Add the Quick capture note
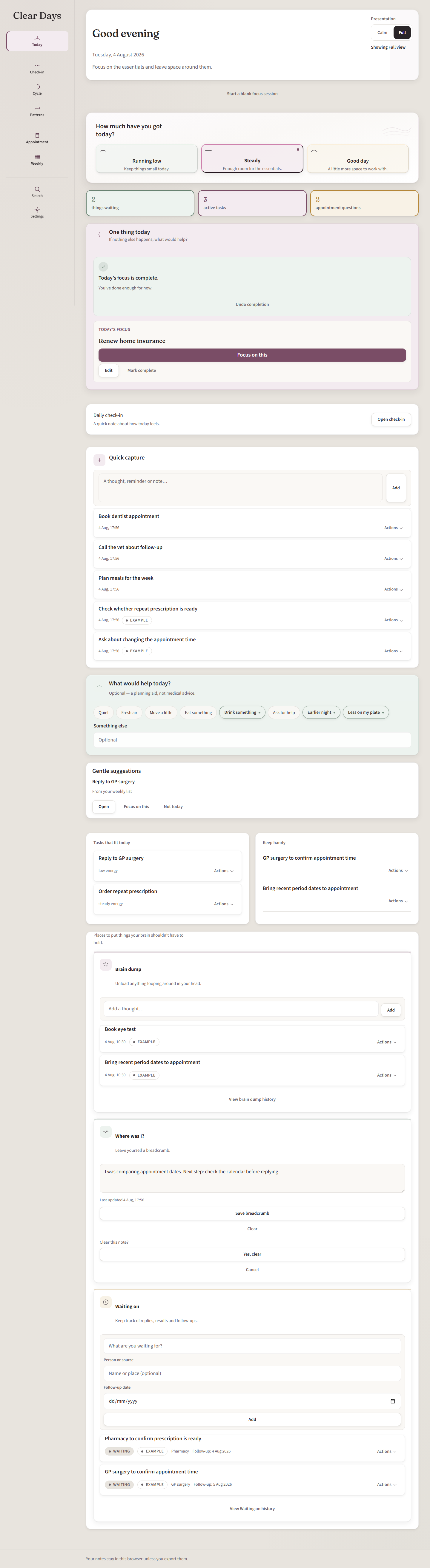 (396, 488)
